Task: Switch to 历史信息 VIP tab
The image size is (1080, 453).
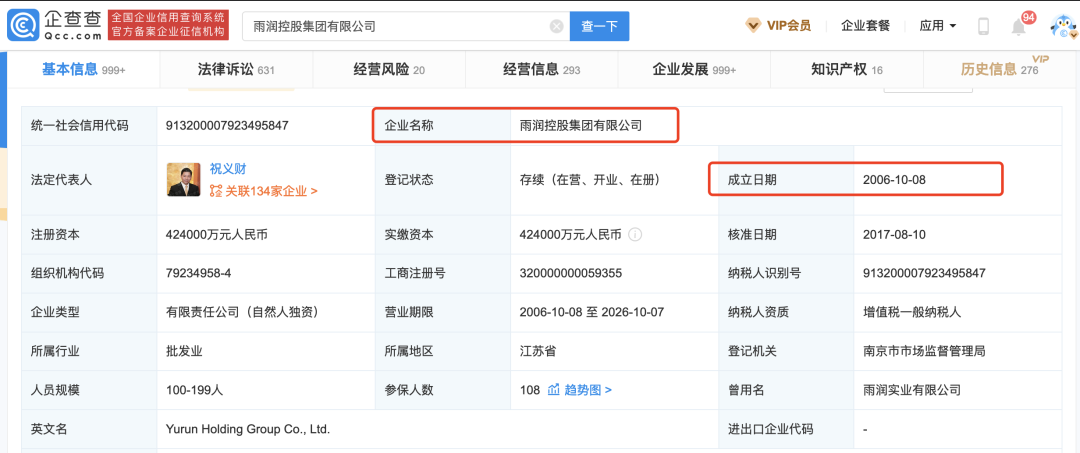Action: pos(1000,69)
